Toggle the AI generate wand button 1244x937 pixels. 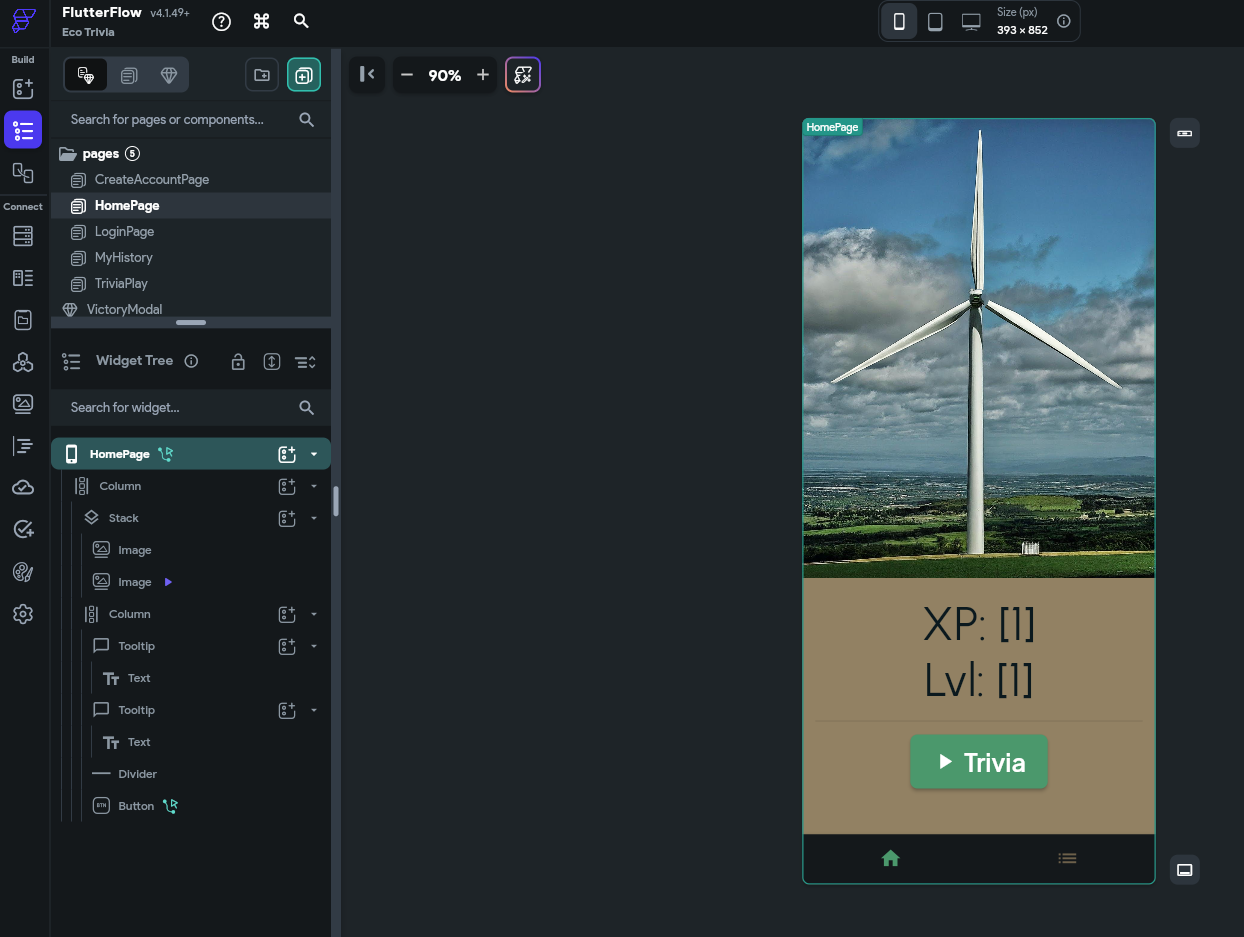(x=523, y=75)
